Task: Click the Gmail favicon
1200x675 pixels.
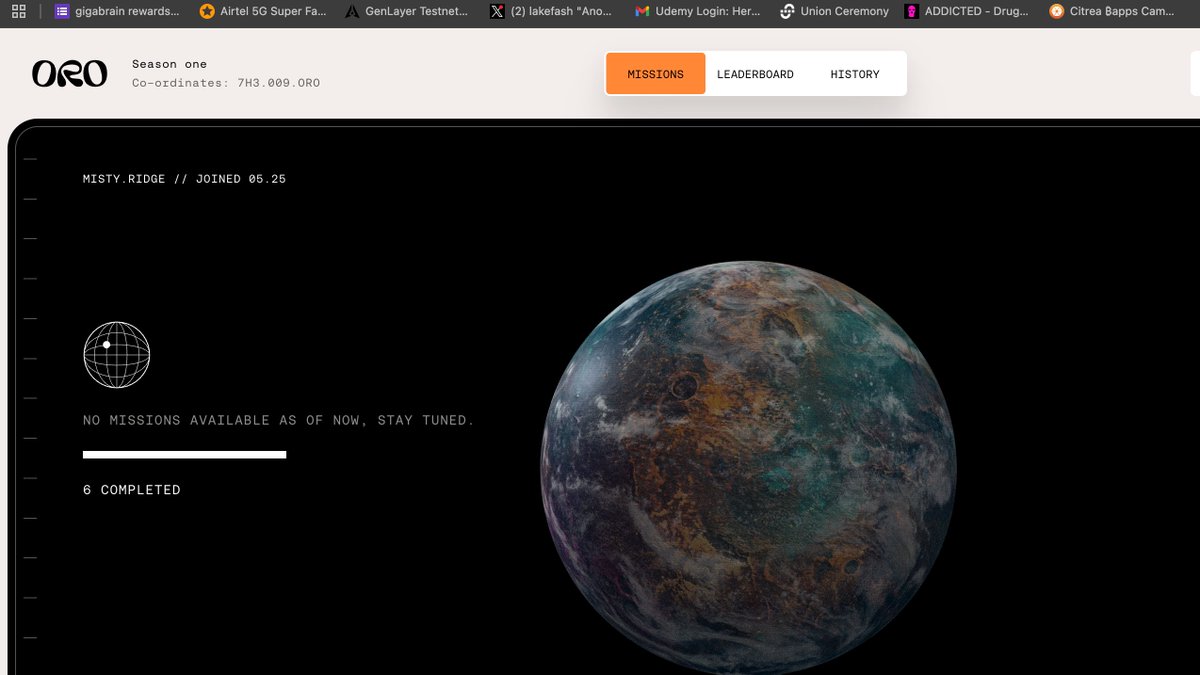Action: point(642,12)
